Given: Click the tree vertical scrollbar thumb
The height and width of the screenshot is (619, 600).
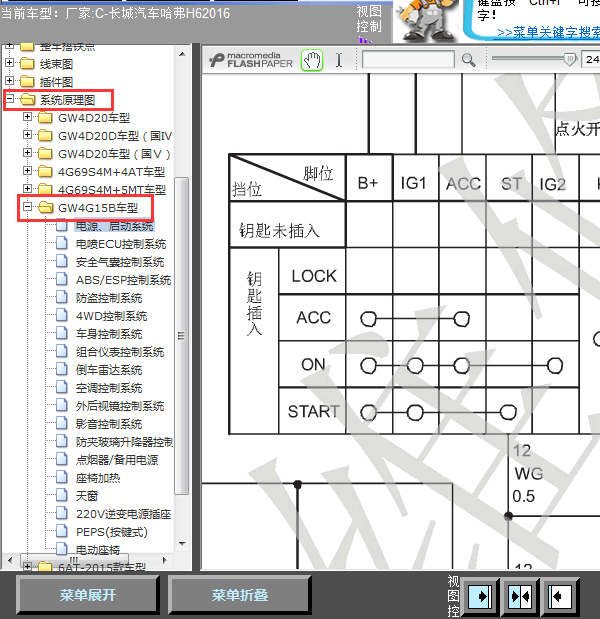Looking at the screenshot, I should (x=182, y=336).
